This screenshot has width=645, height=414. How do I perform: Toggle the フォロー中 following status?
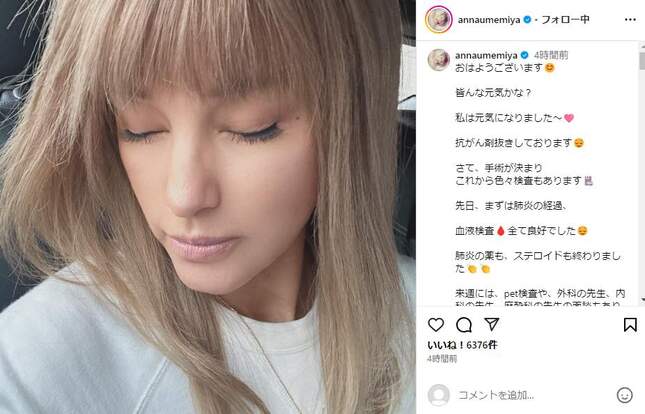(x=565, y=19)
